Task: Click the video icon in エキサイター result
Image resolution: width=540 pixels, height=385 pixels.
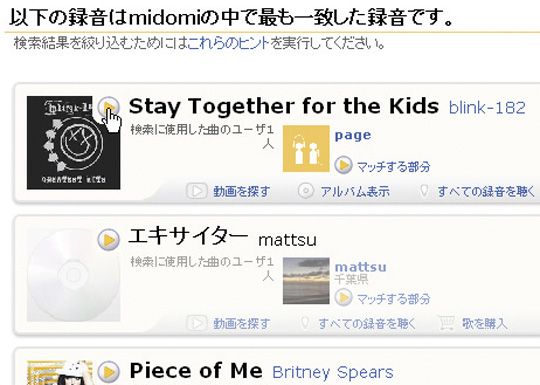Action: point(197,323)
